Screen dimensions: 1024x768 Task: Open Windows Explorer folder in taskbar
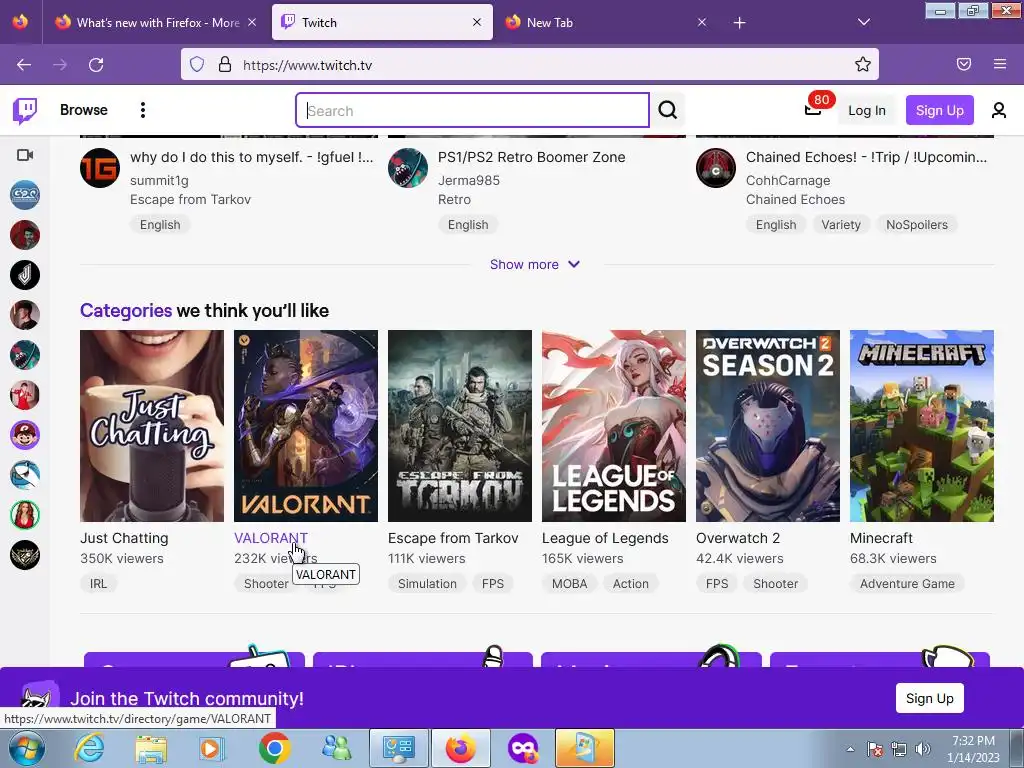click(x=151, y=748)
